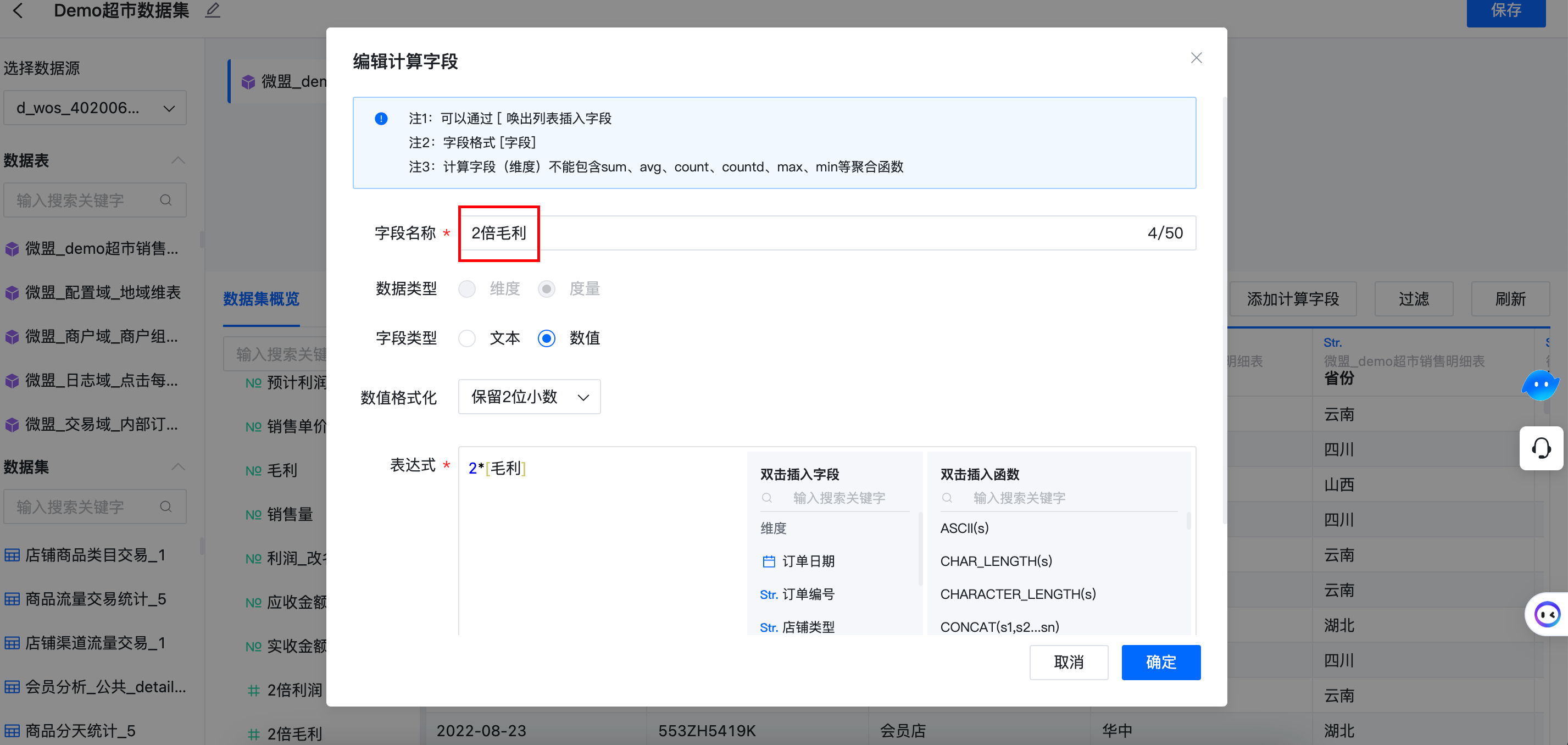Select the ASCII(s) function
Viewport: 1568px width, 745px height.
pos(964,529)
